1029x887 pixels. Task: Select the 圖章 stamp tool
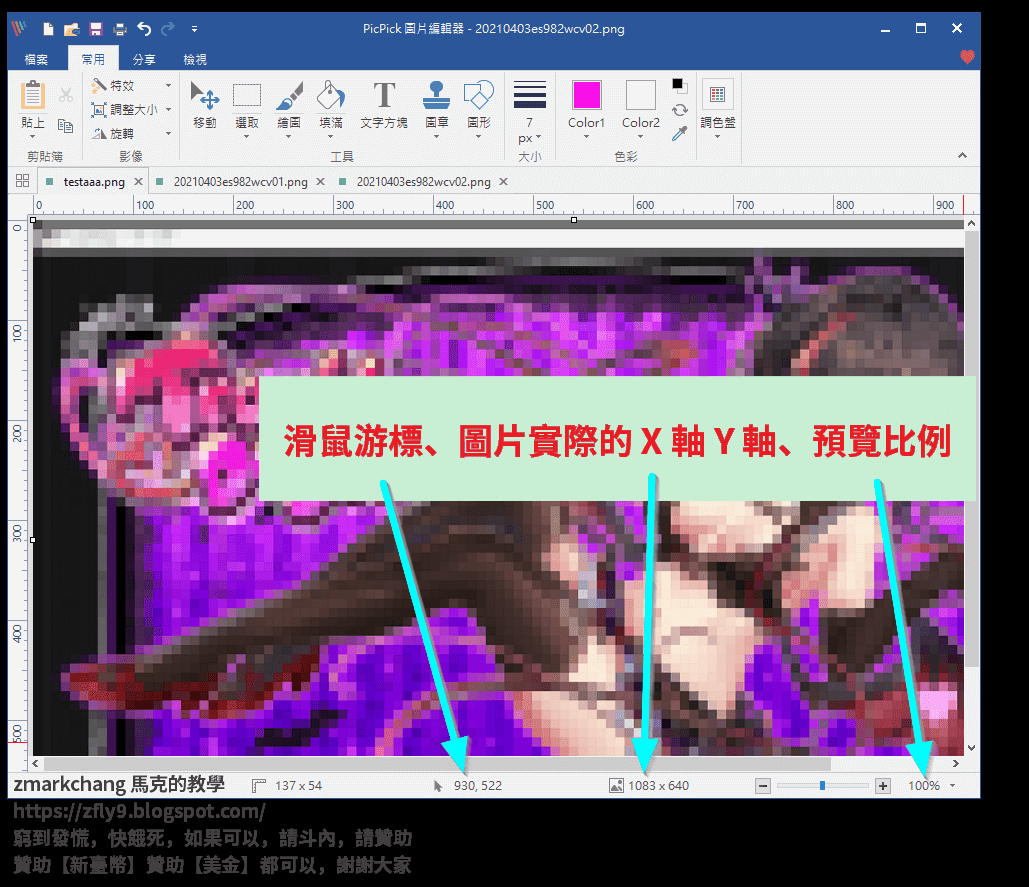tap(436, 104)
